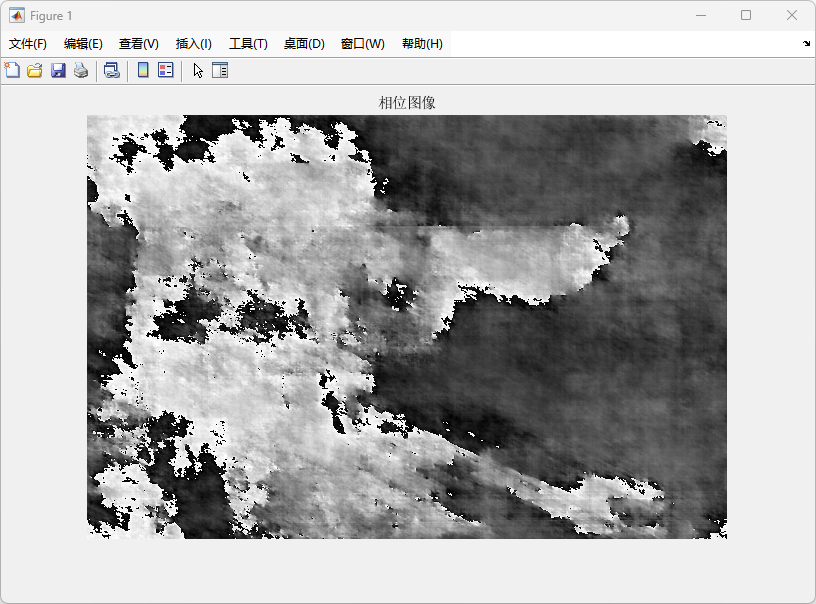Click the Link Plot toolbar icon
The width and height of the screenshot is (816, 604).
[112, 70]
